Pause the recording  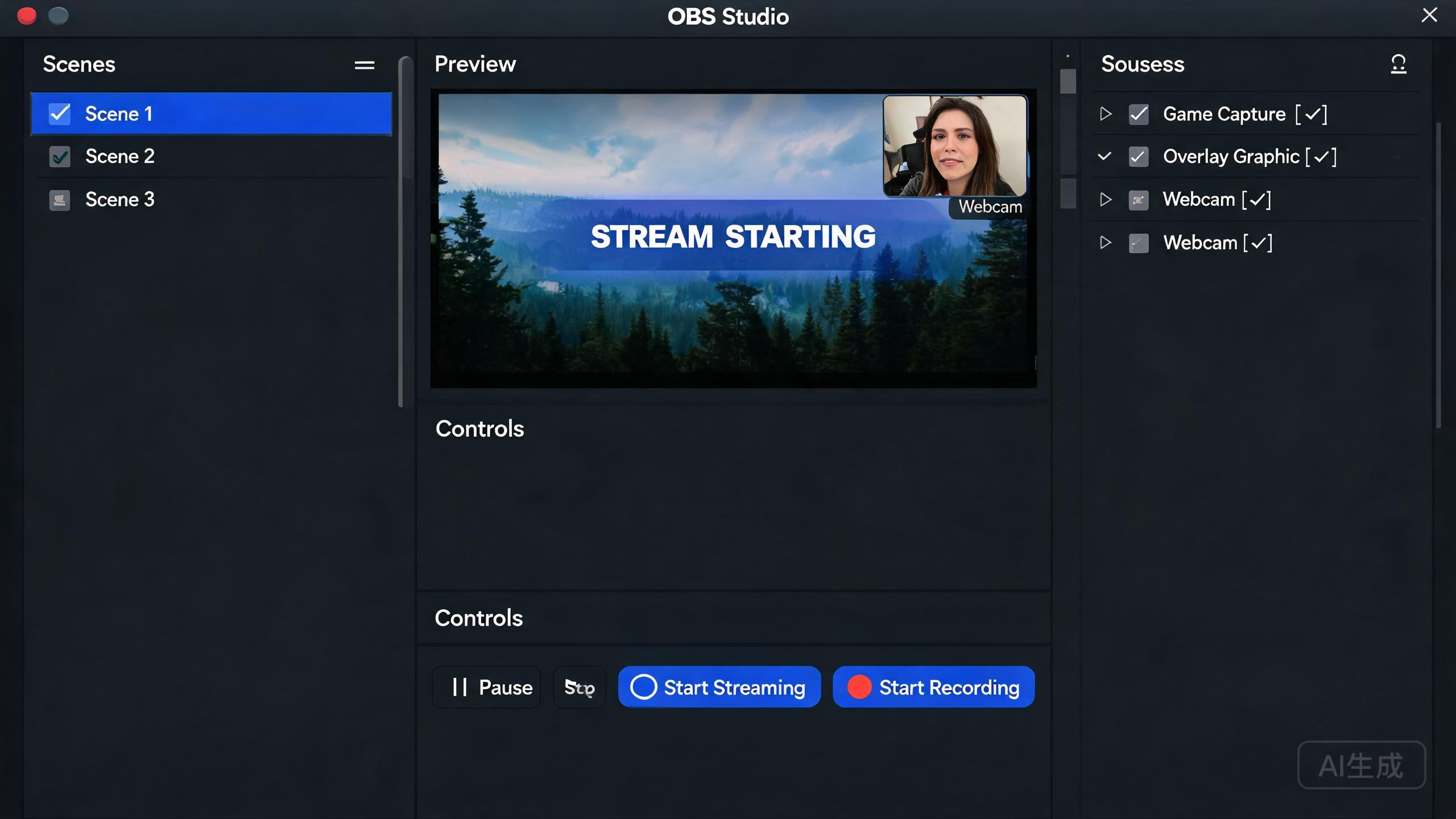click(486, 687)
